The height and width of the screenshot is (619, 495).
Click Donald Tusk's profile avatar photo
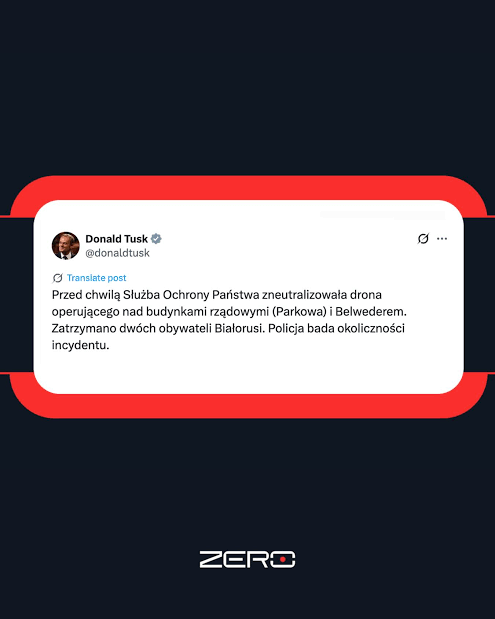[x=66, y=246]
